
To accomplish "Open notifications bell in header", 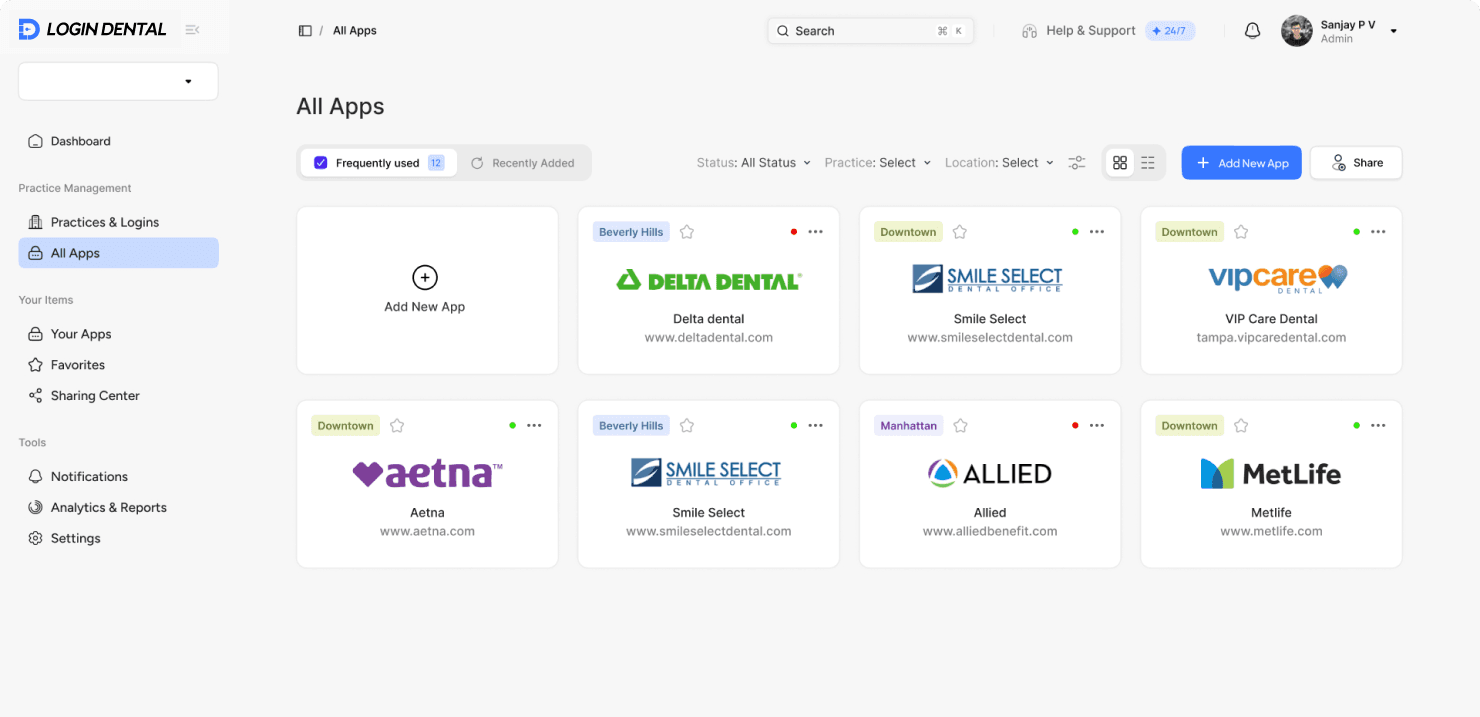I will [1252, 31].
